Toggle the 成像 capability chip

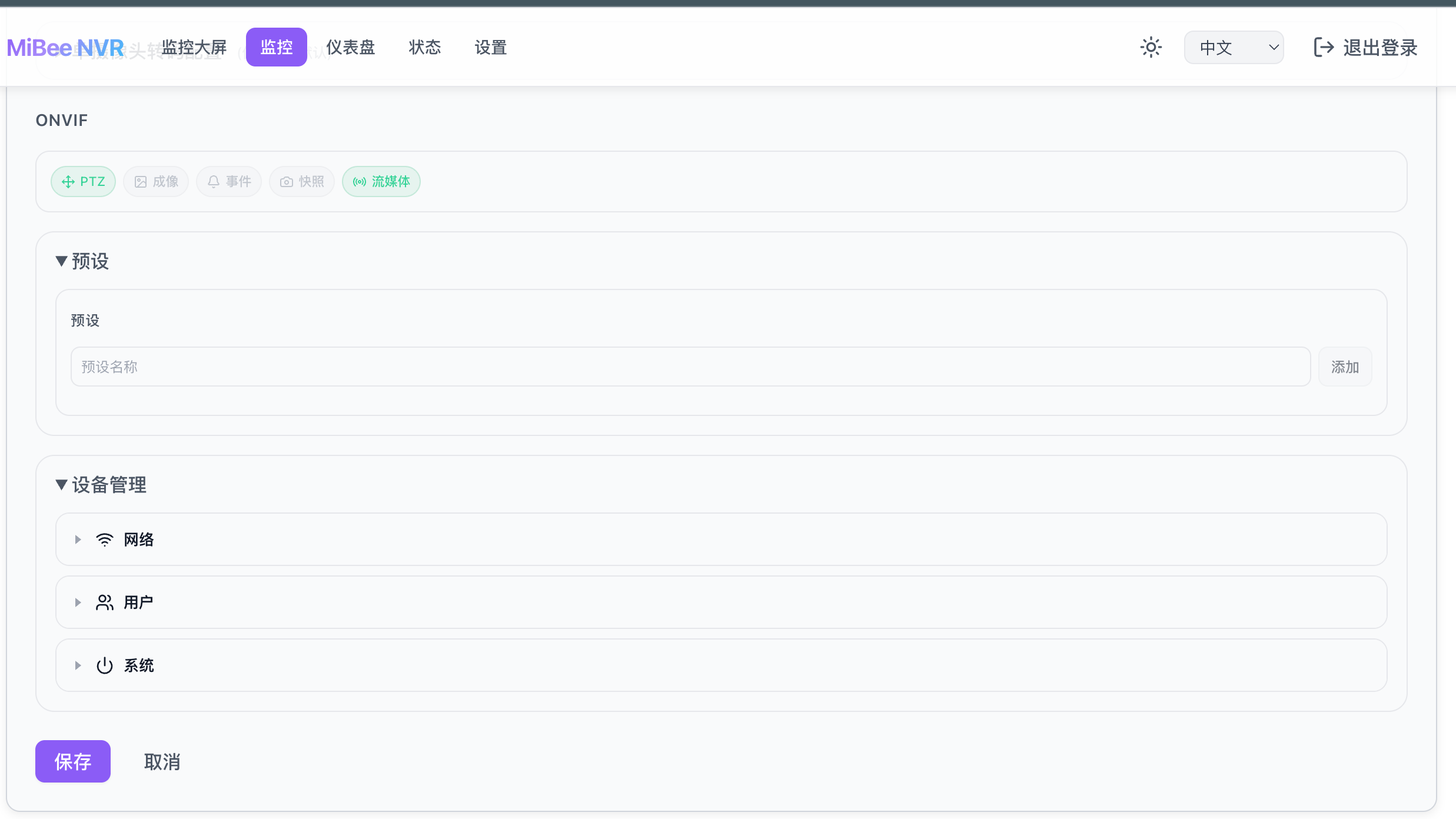click(156, 181)
